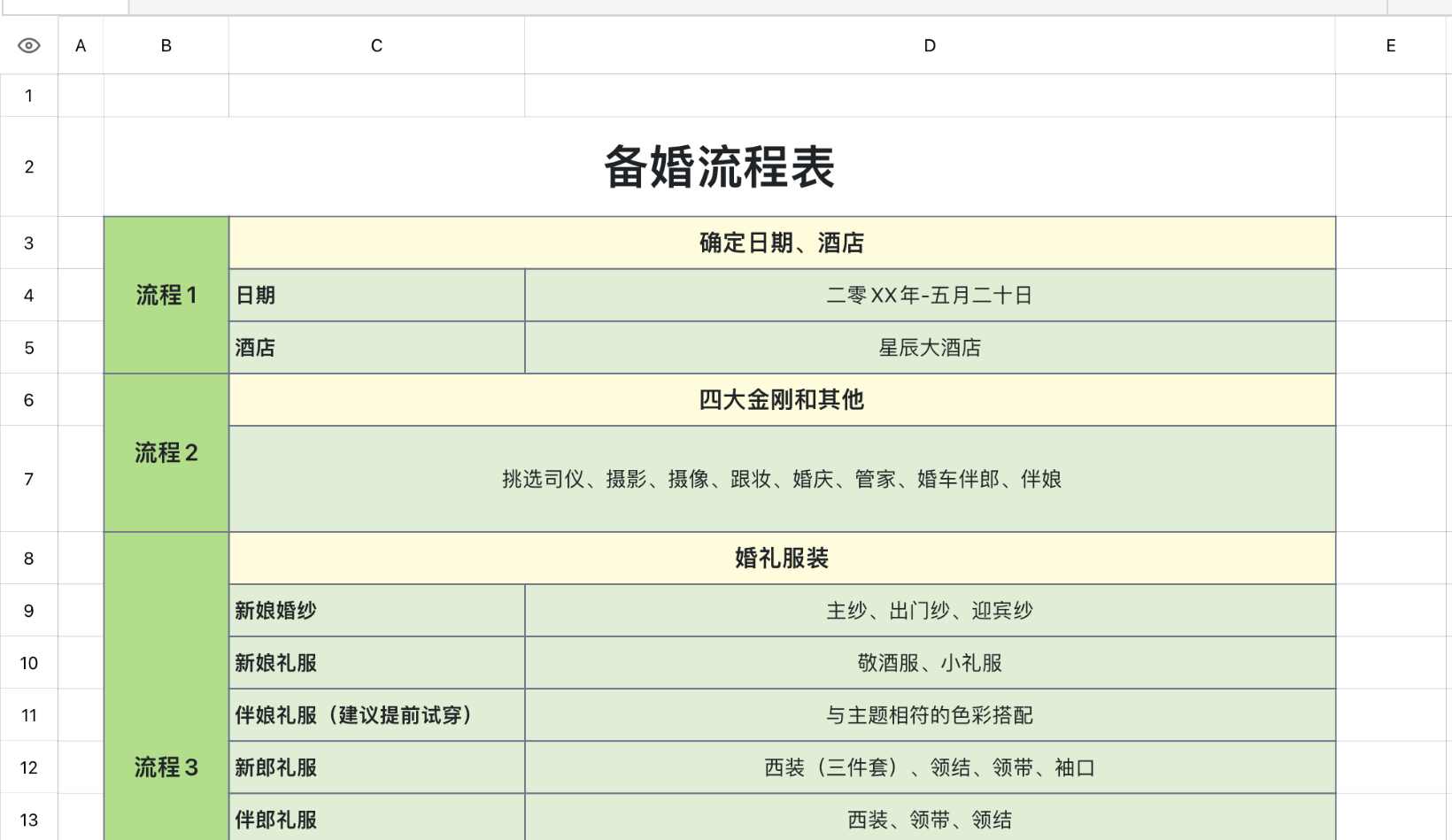Select the 流程 3 merged cell

click(166, 686)
